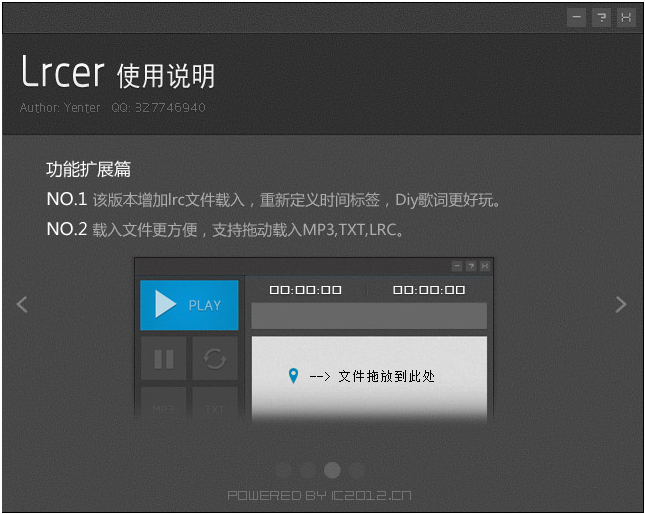Screen dimensions: 645x514
Task: Select the first page indicator dot
Action: (x=283, y=470)
